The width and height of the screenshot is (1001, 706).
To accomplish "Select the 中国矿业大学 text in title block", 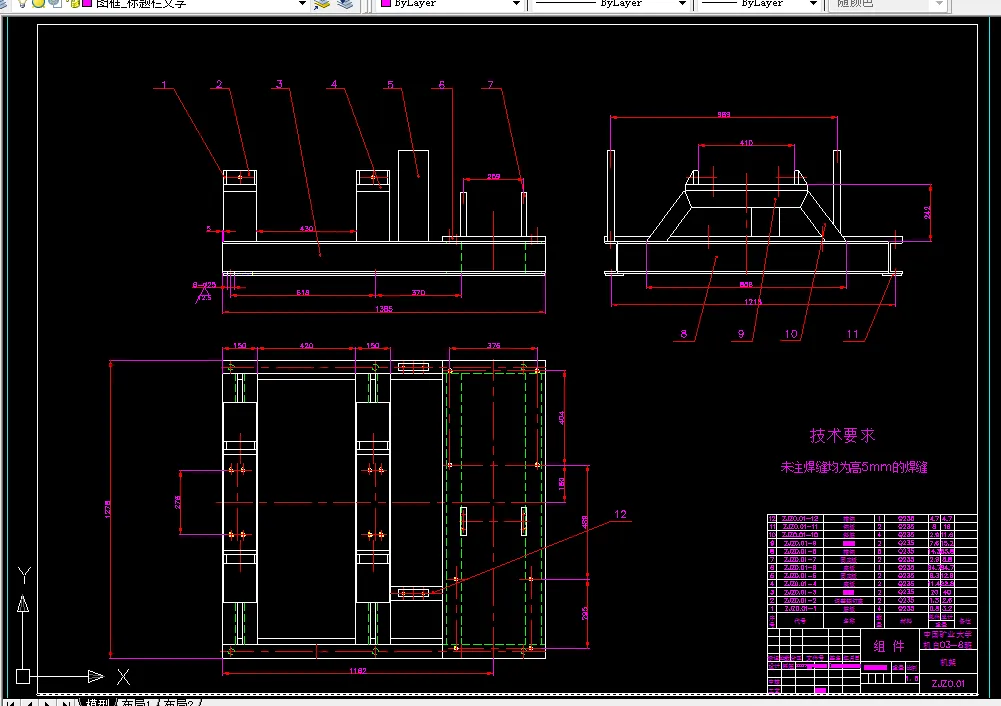I will click(948, 635).
